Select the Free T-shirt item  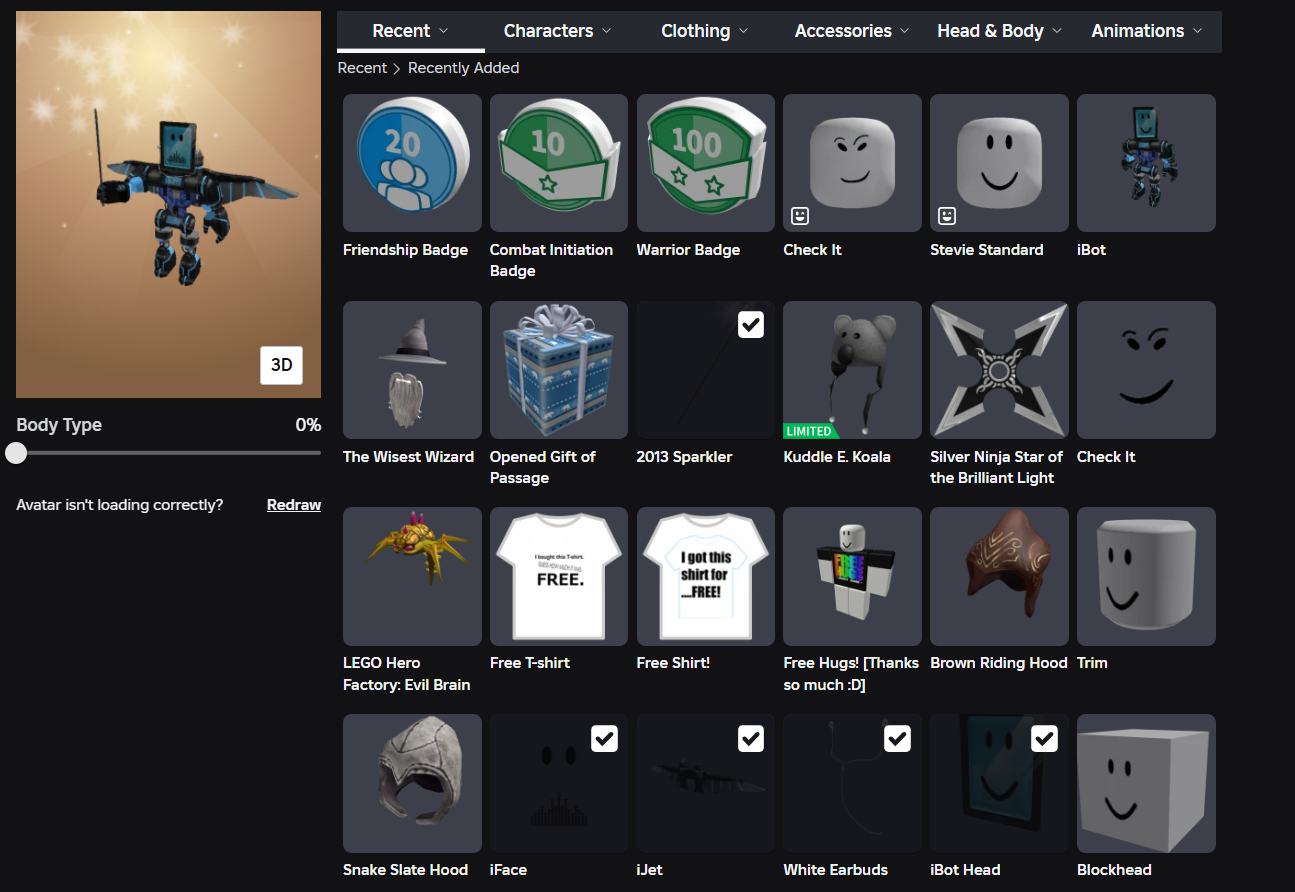point(559,576)
